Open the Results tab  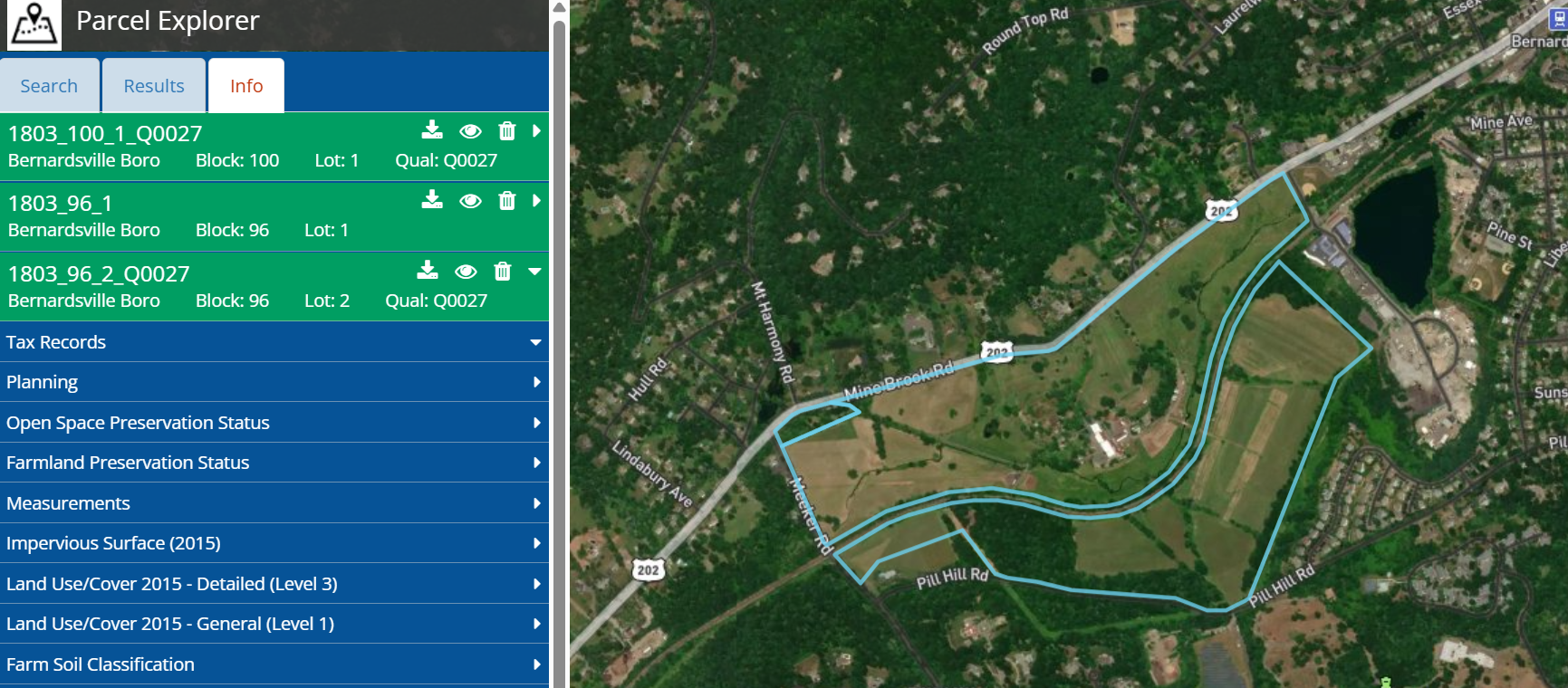coord(154,86)
